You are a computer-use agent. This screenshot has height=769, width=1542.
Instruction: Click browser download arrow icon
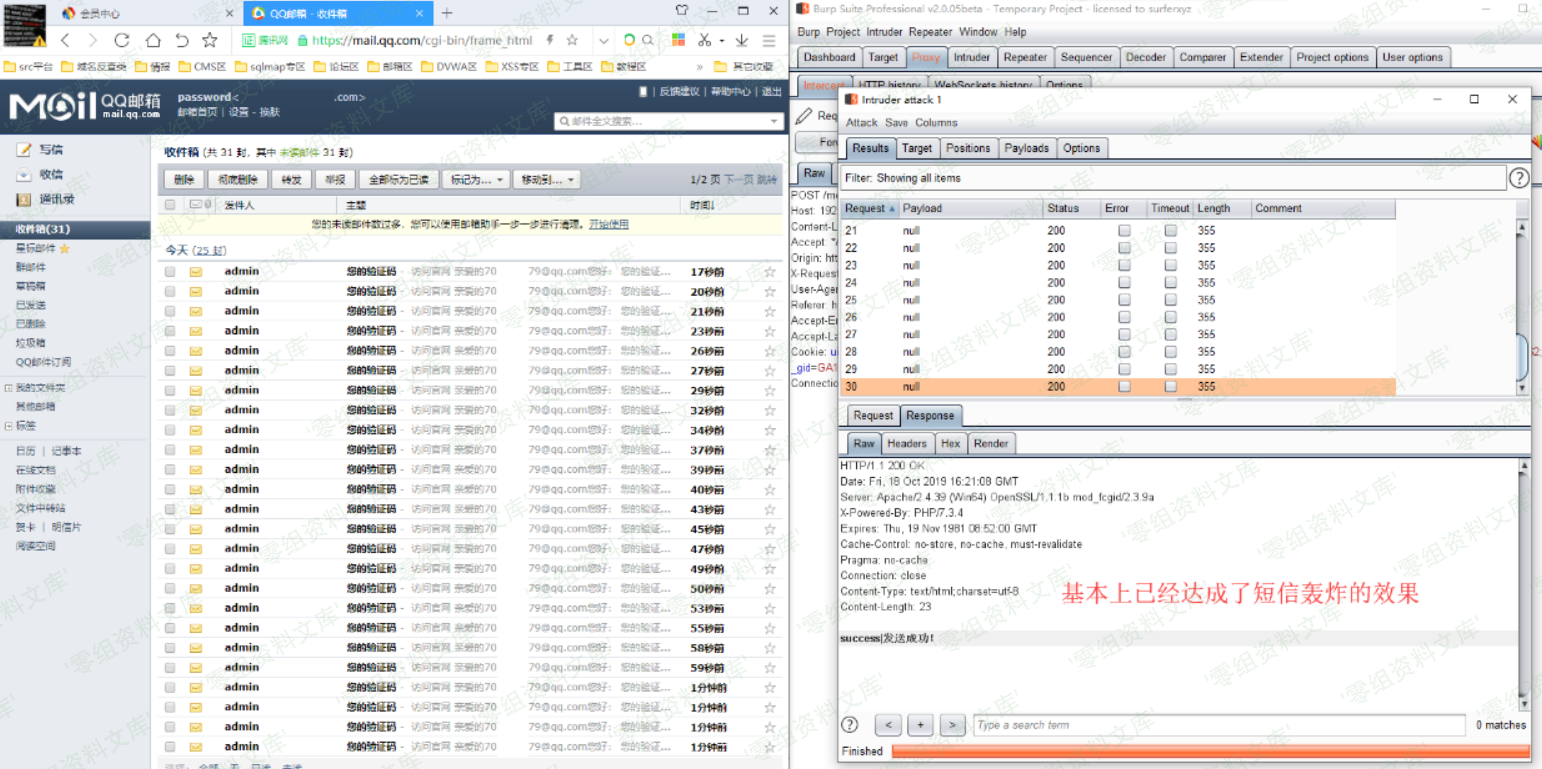[742, 41]
